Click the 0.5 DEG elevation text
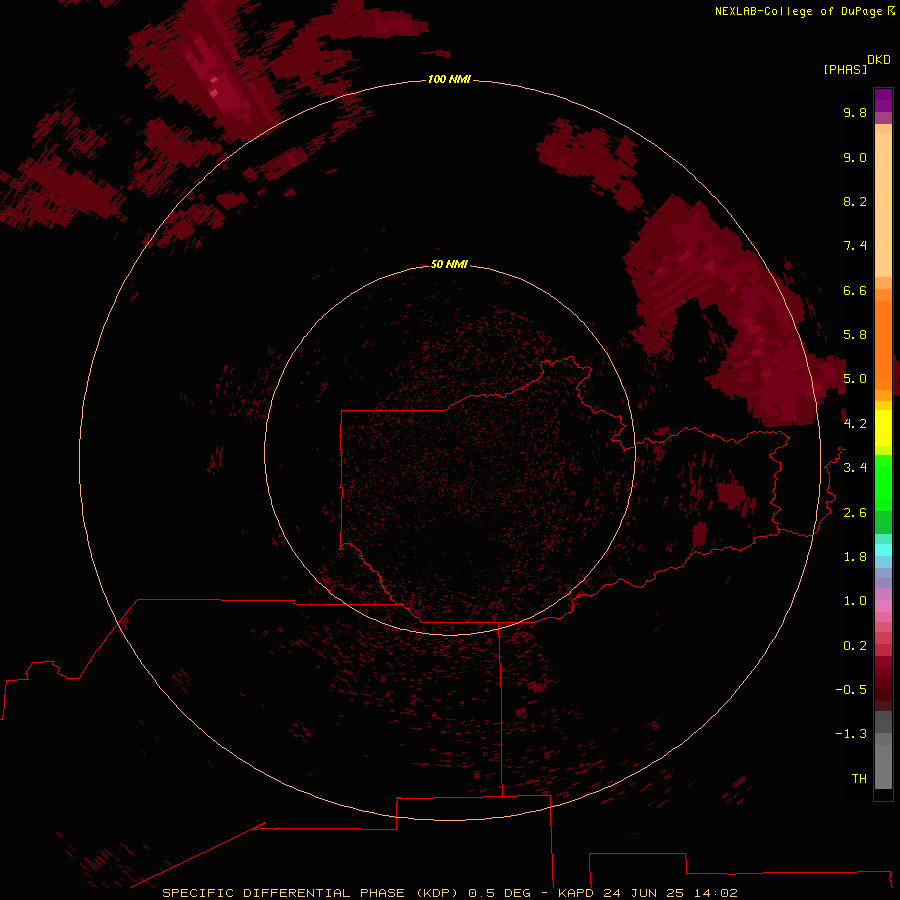 click(x=499, y=893)
